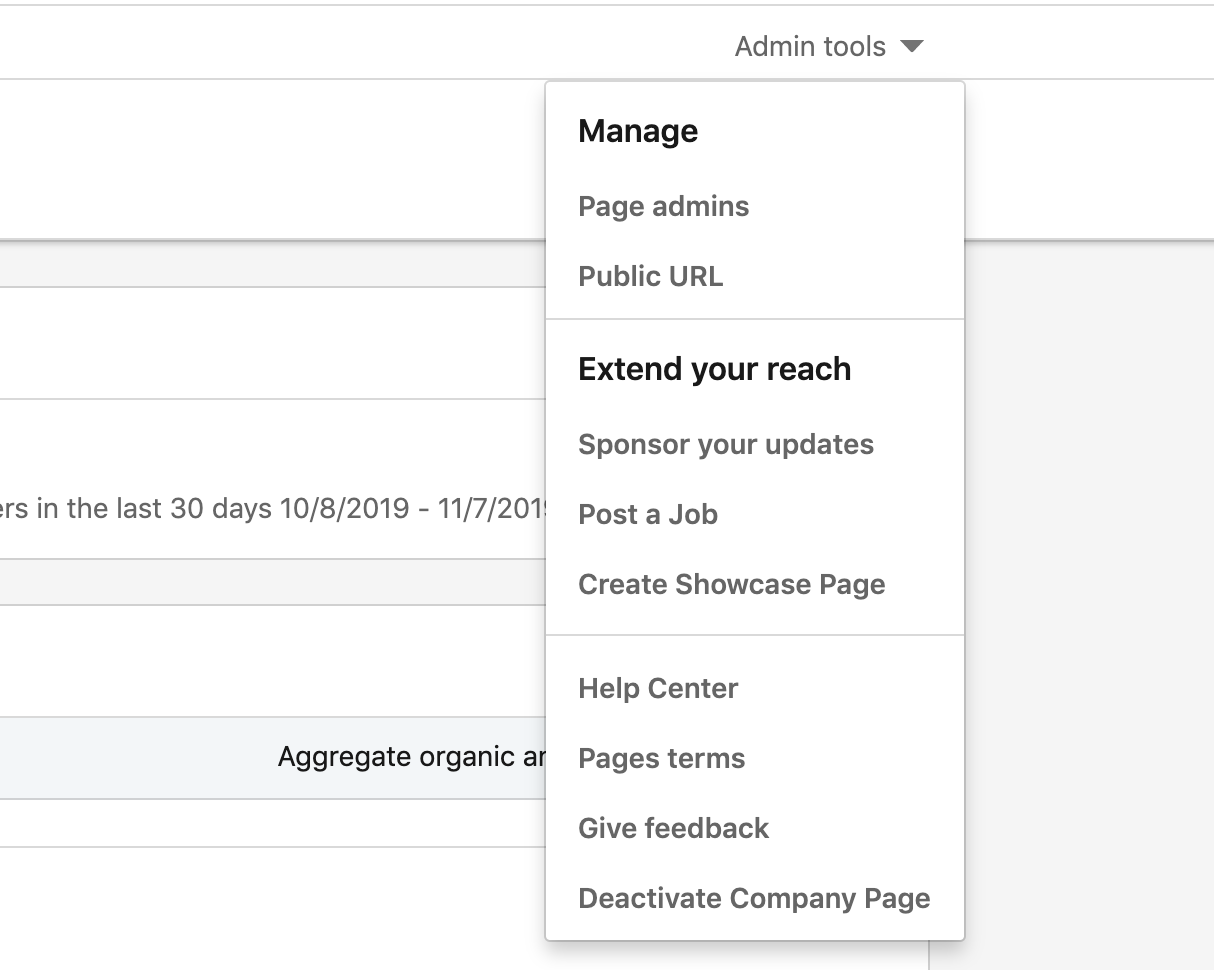Viewport: 1214px width, 970px height.
Task: Click the Aggregate organic column header
Action: (x=410, y=757)
